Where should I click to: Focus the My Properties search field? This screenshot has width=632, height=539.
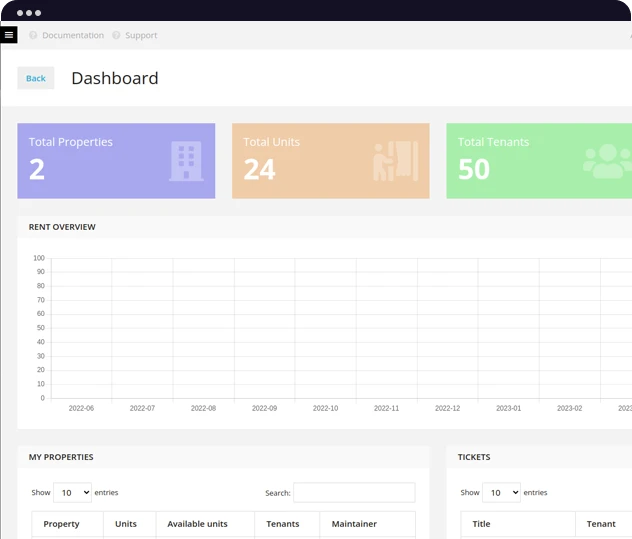[x=353, y=492]
